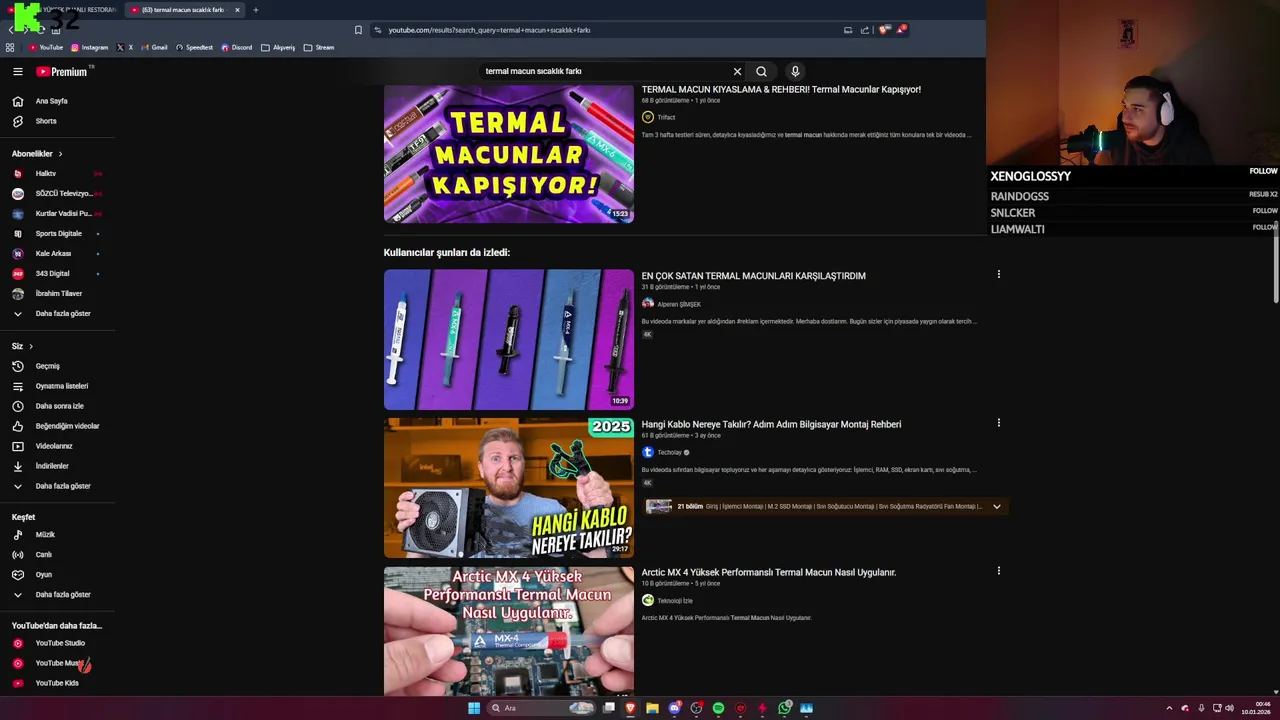This screenshot has width=1280, height=720.
Task: Open YouTube bookmark in bookmarks bar
Action: pyautogui.click(x=46, y=47)
